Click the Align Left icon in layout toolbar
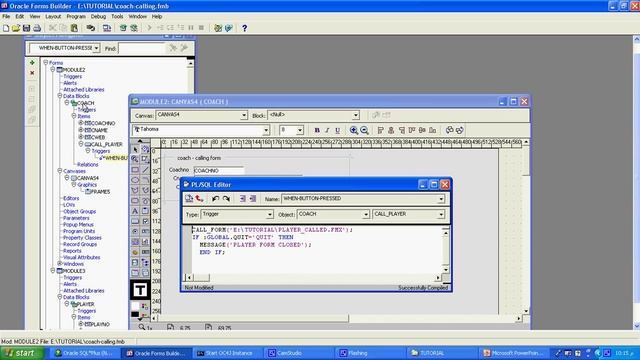640x360 pixels. point(380,130)
